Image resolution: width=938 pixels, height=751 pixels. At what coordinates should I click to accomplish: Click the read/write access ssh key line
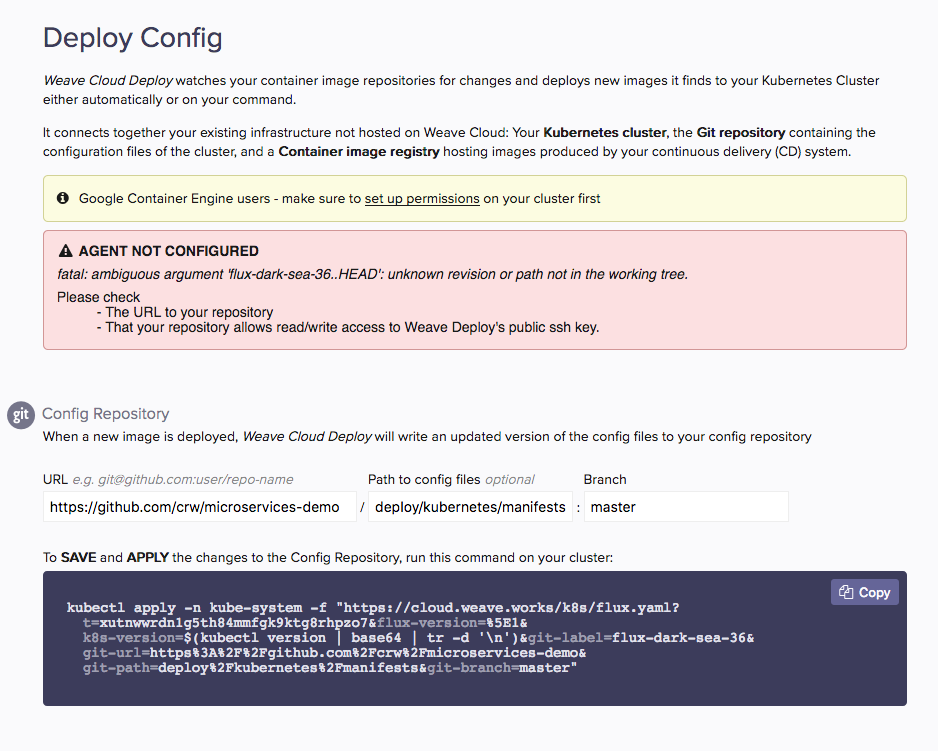[348, 327]
